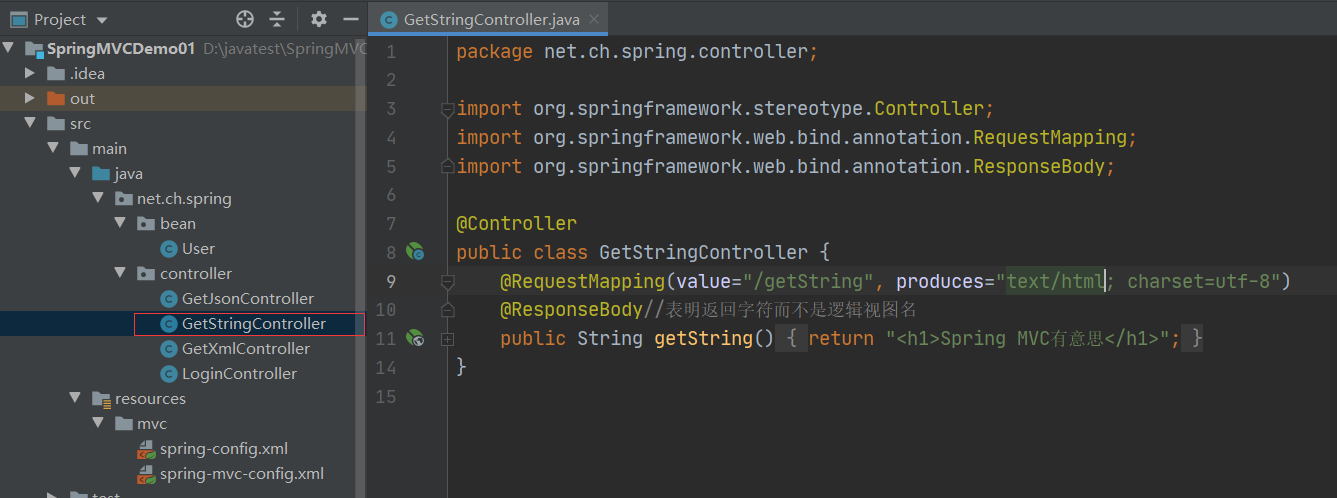Select the bean package row
Image resolution: width=1337 pixels, height=498 pixels.
tap(183, 223)
